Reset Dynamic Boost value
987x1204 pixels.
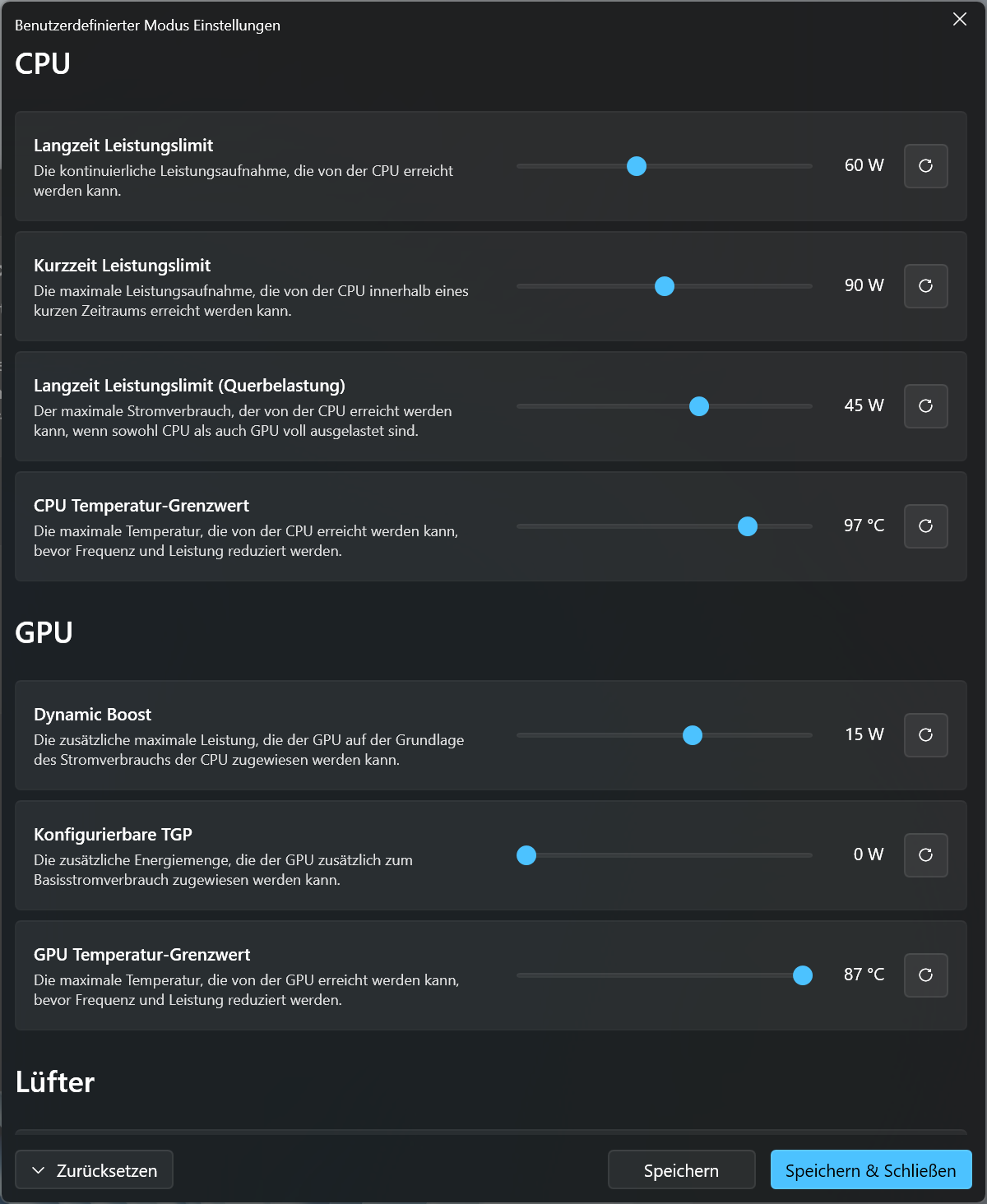pyautogui.click(x=925, y=735)
